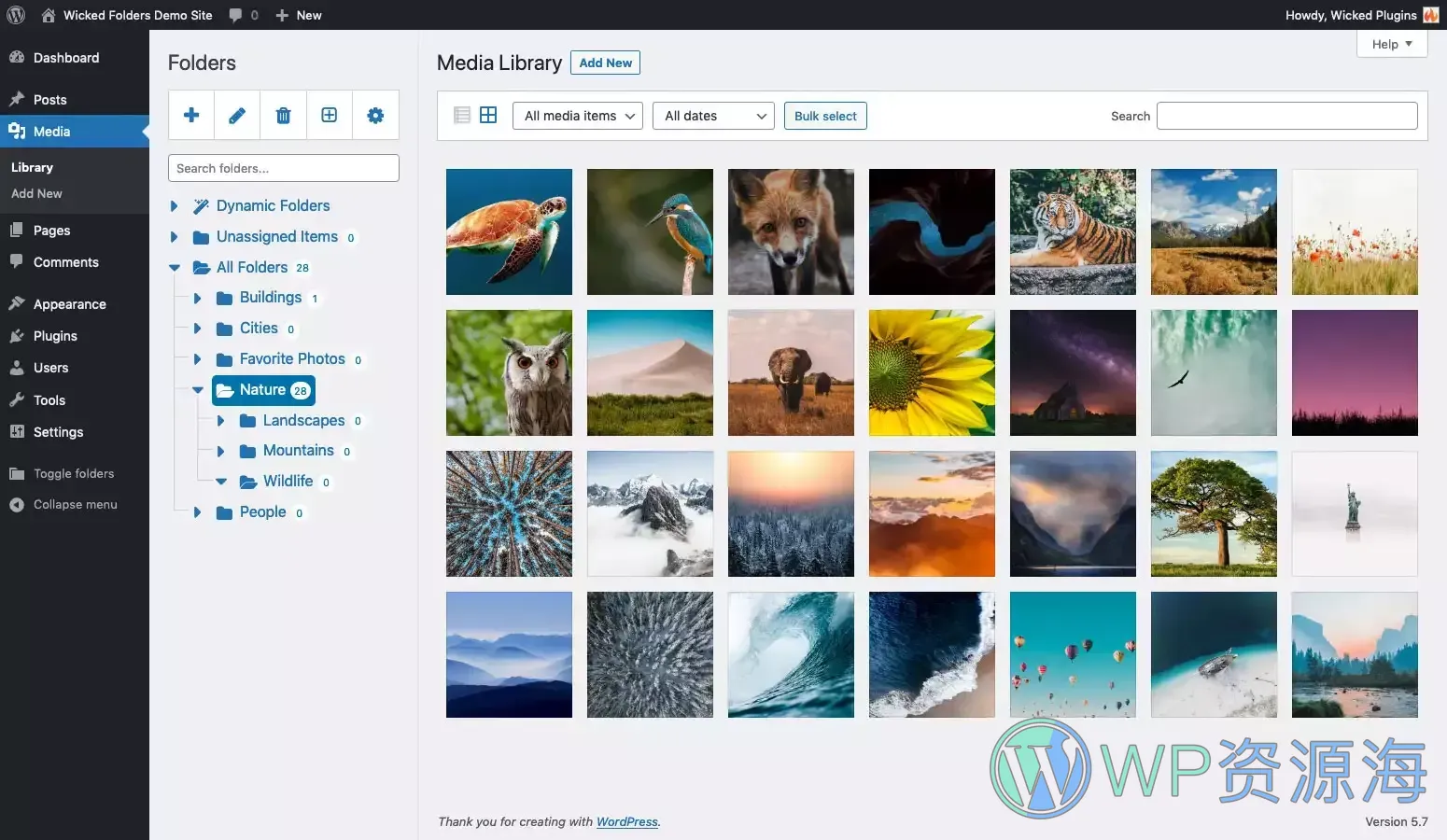Select the edit folder pencil icon

pos(237,115)
